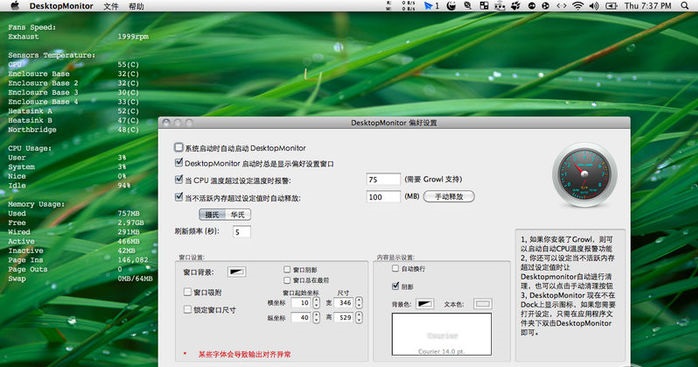Click the 纵坐标 stepper arrows
The width and height of the screenshot is (698, 367).
316,318
